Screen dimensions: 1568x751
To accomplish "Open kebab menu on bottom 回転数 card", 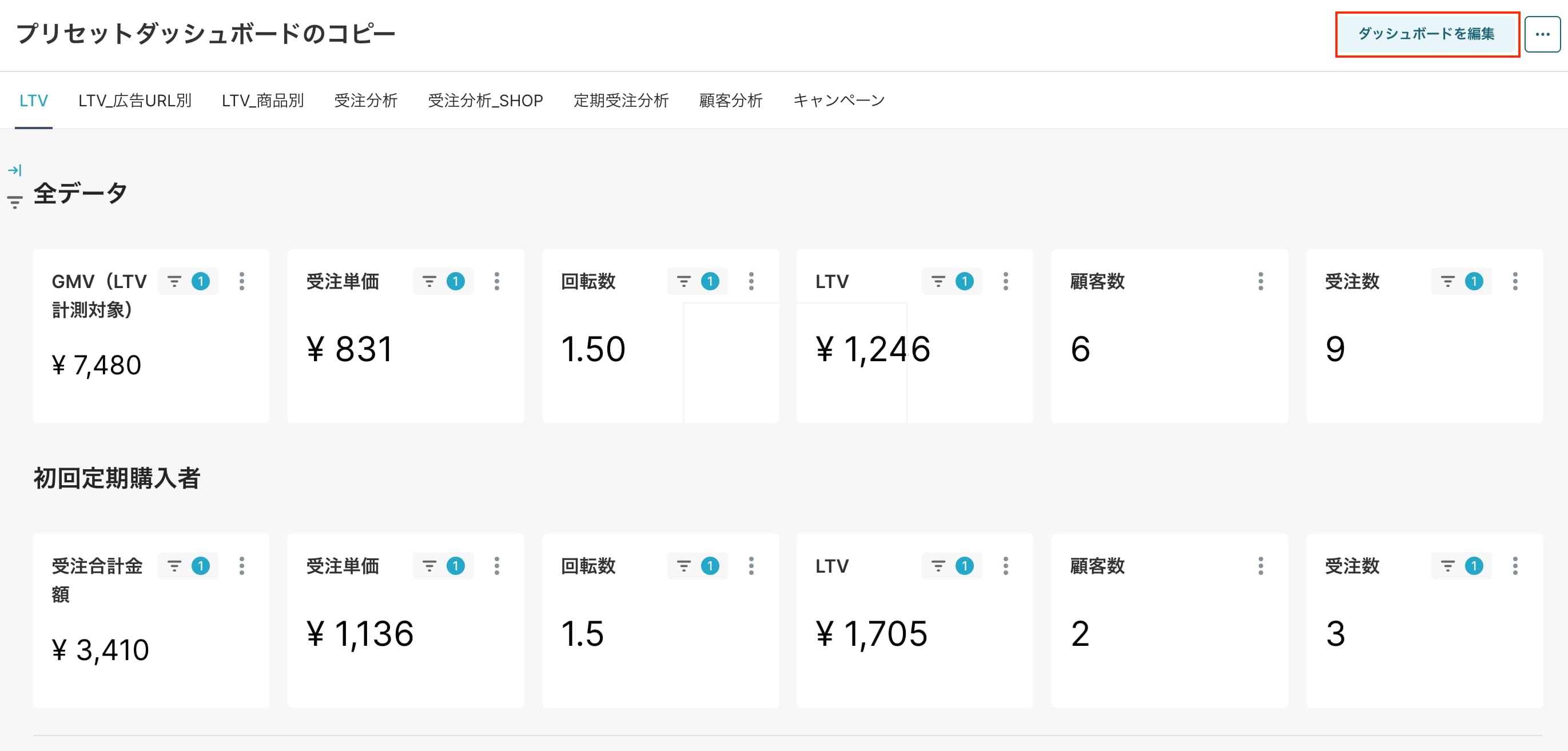I will click(x=751, y=566).
